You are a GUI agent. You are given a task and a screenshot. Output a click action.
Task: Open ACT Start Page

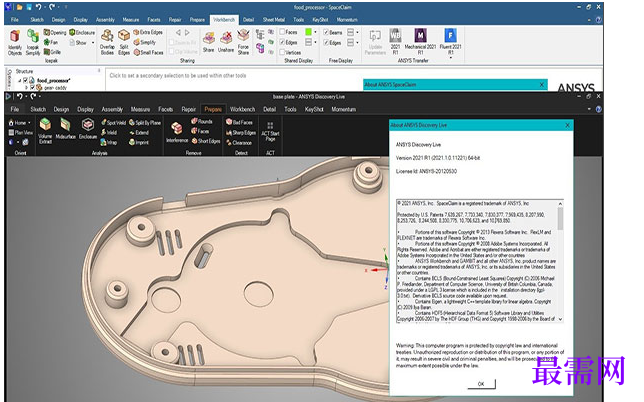point(270,132)
